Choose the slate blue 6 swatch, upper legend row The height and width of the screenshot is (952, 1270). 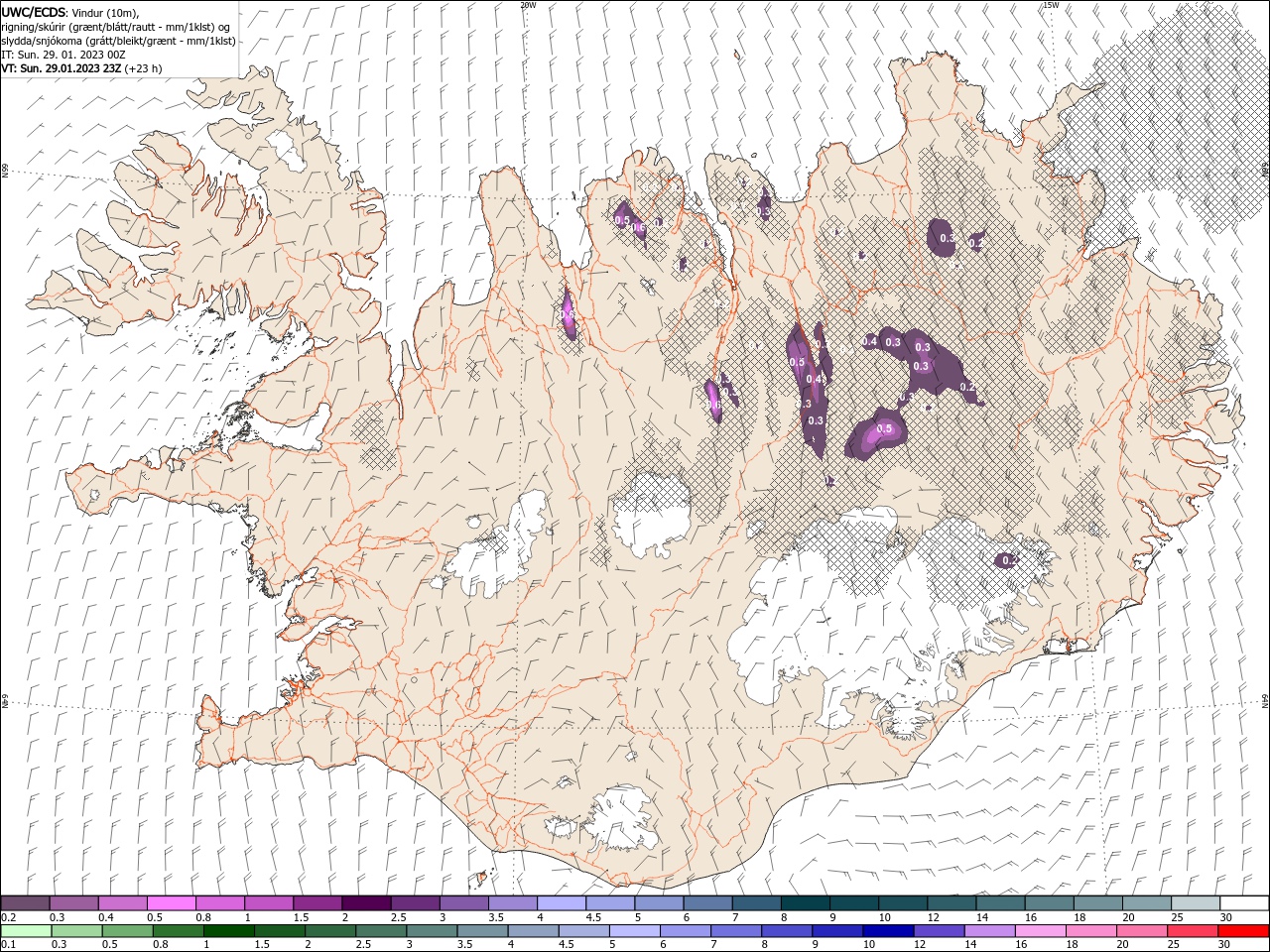tap(707, 902)
